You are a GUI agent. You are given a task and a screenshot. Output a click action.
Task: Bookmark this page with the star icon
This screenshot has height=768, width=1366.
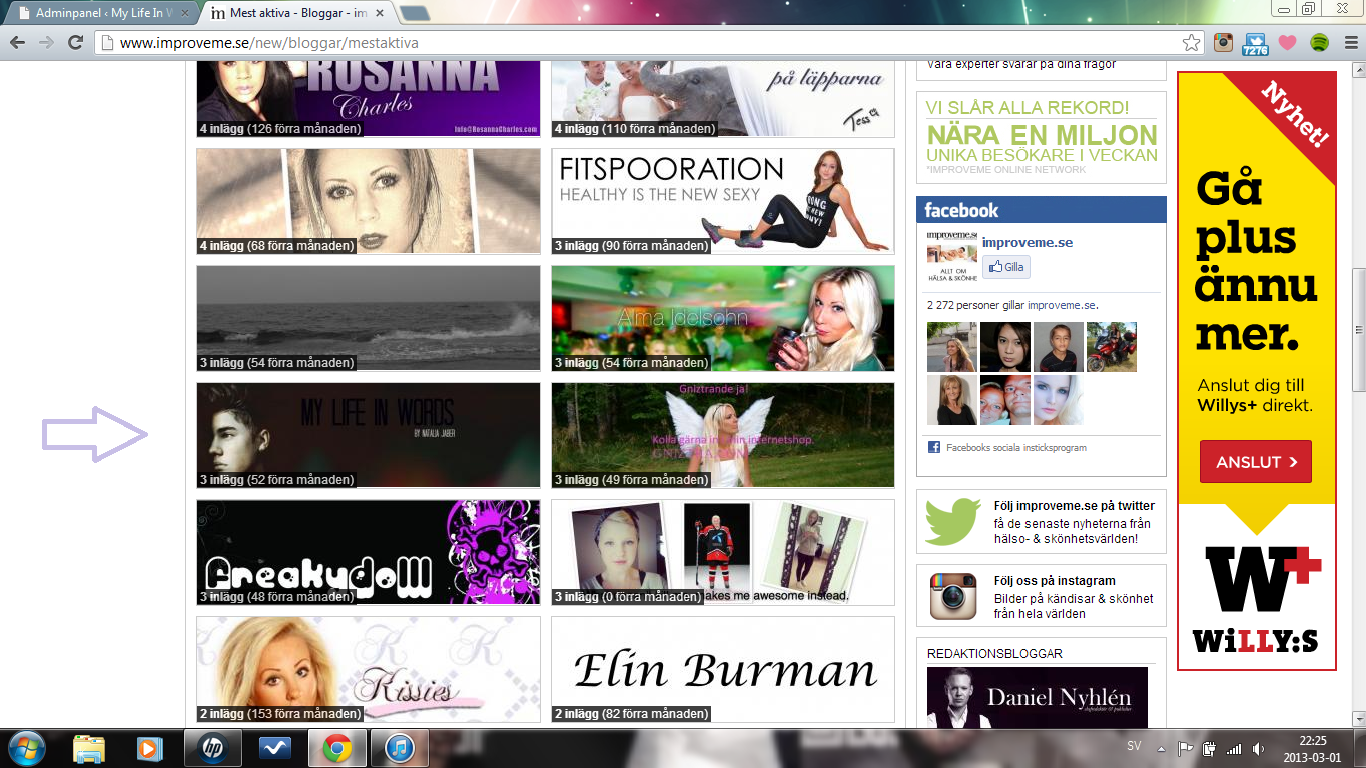pyautogui.click(x=1191, y=43)
